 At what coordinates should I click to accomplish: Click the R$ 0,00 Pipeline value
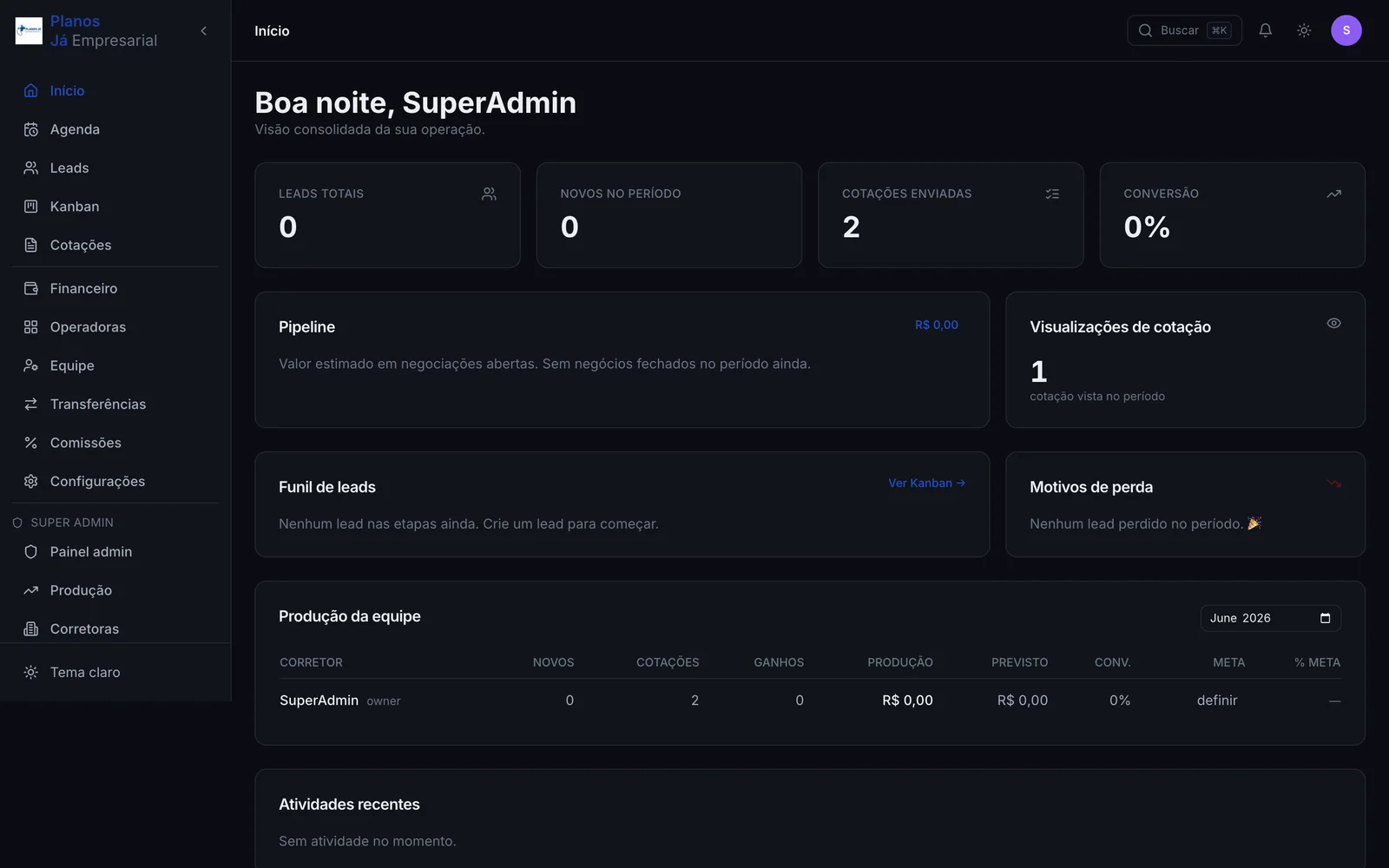point(937,325)
